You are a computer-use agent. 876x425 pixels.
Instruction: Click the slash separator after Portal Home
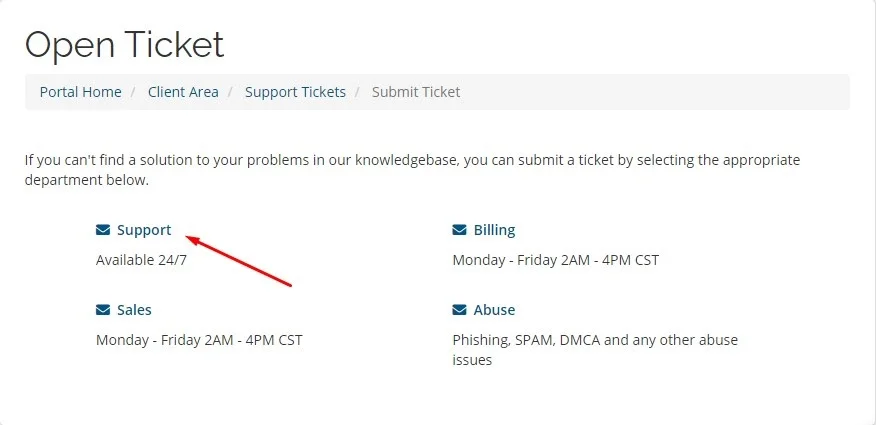[x=134, y=92]
